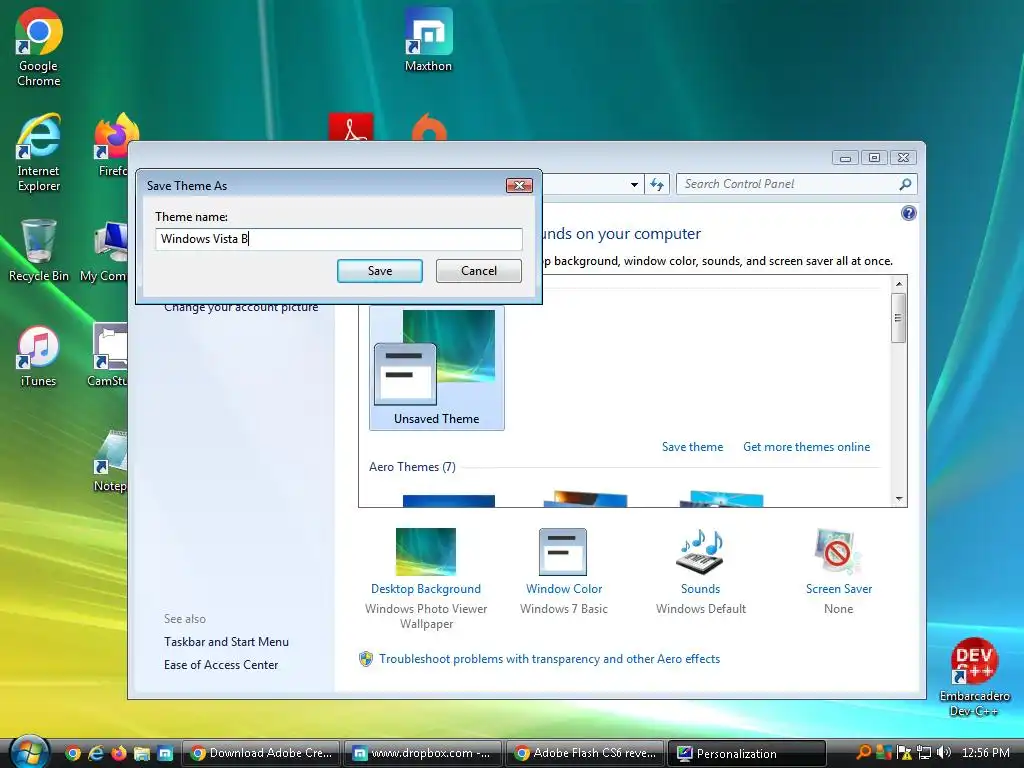Image resolution: width=1024 pixels, height=768 pixels.
Task: Open the iTunes desktop shortcut
Action: pos(38,357)
